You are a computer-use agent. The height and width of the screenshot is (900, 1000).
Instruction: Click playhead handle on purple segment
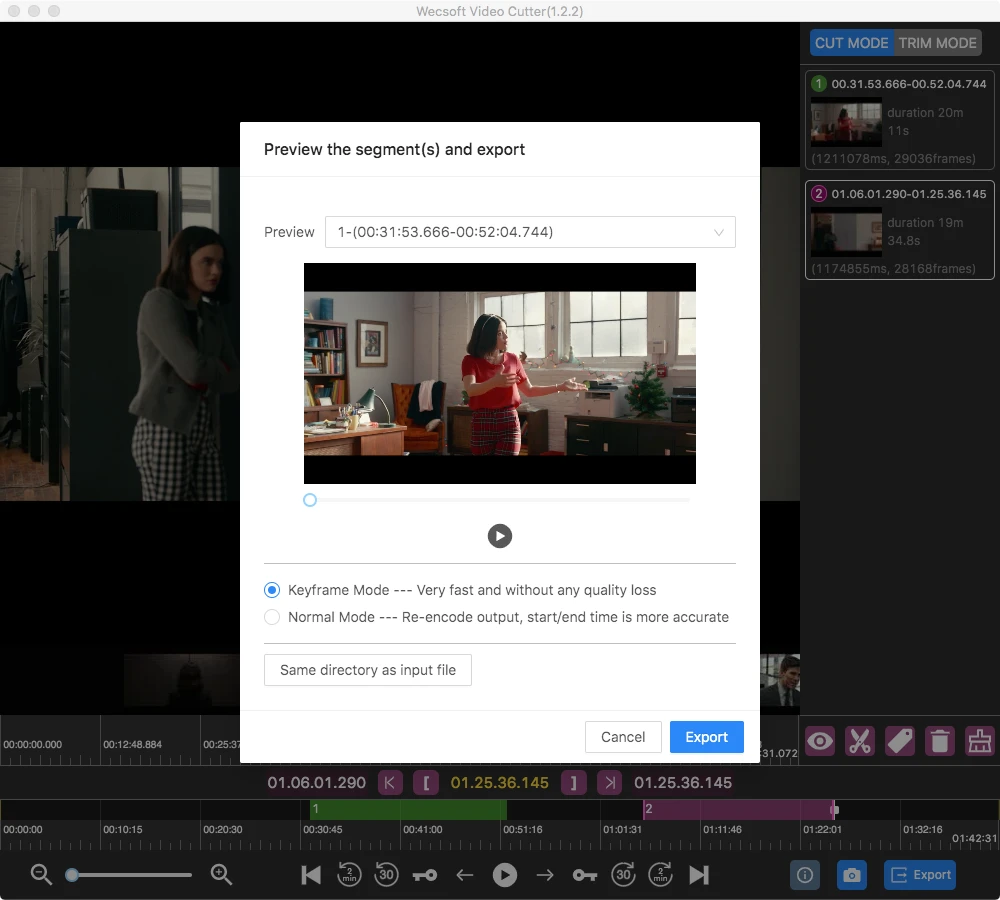[834, 810]
